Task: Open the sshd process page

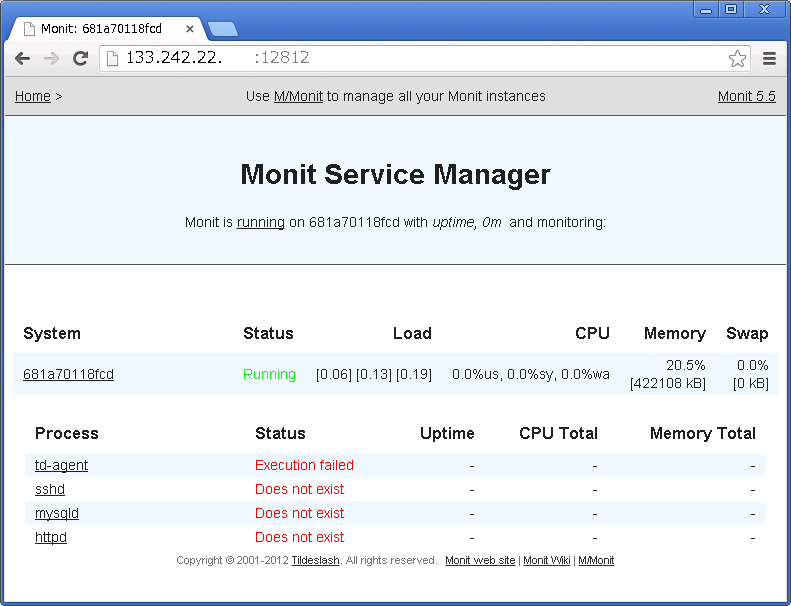Action: [x=50, y=489]
